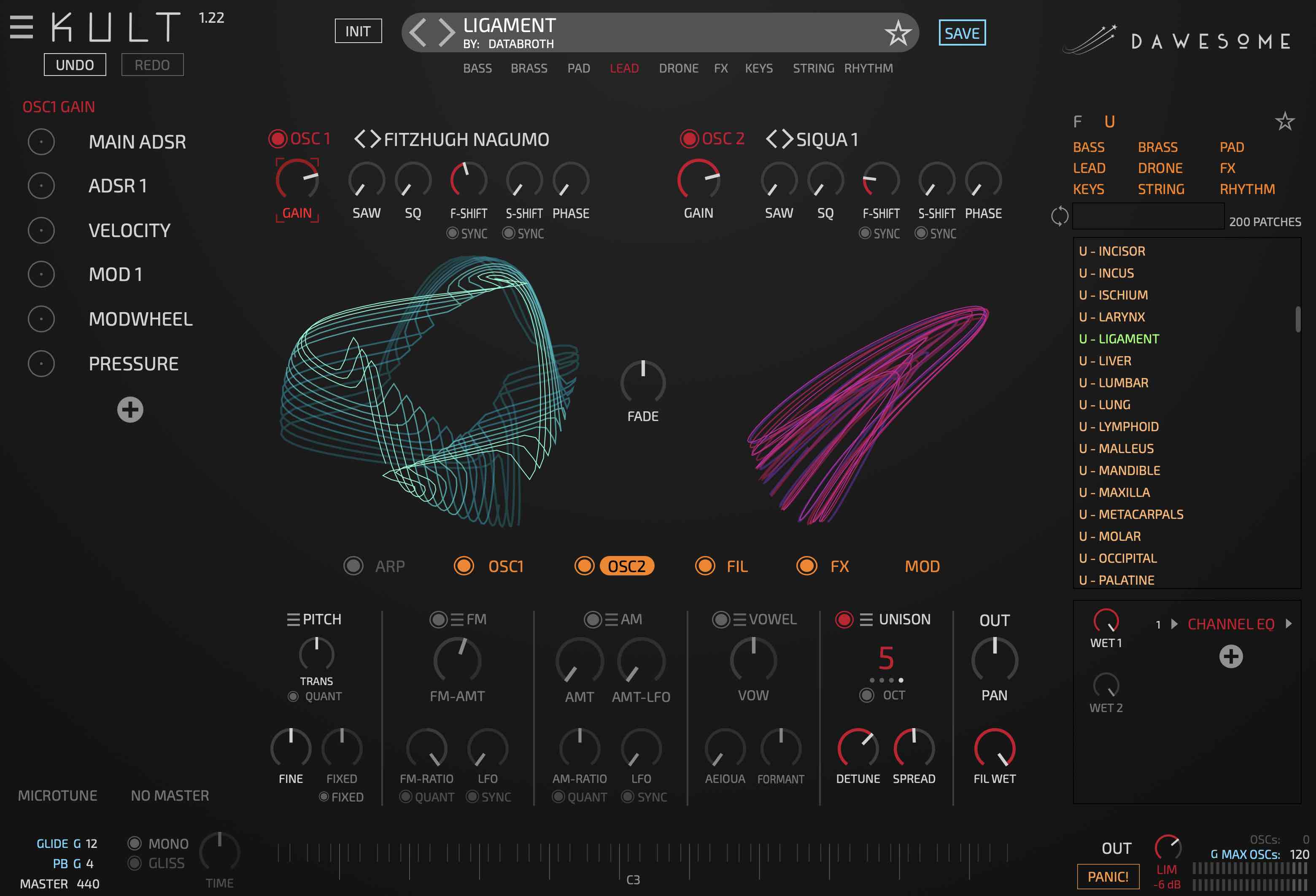The image size is (1316, 896).
Task: Select next OSC 2 oscillator type
Action: pyautogui.click(x=787, y=139)
